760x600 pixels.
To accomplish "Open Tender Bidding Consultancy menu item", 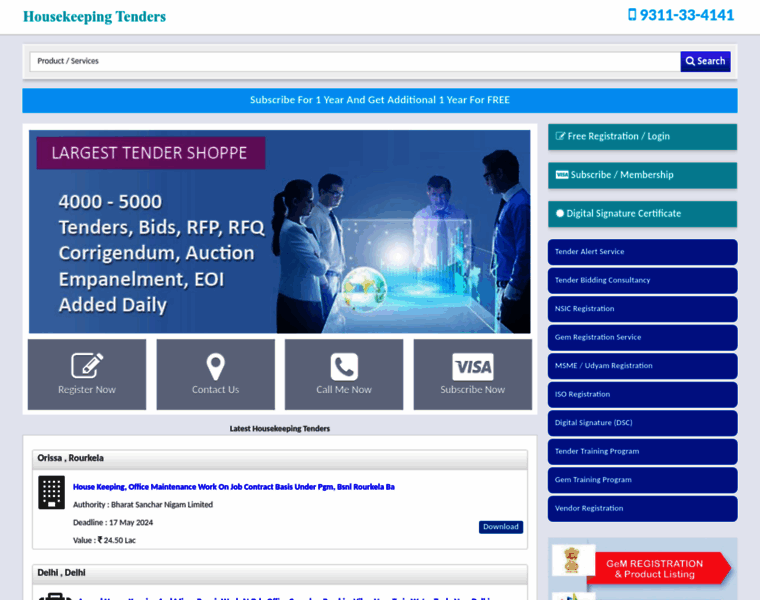I will (x=642, y=280).
